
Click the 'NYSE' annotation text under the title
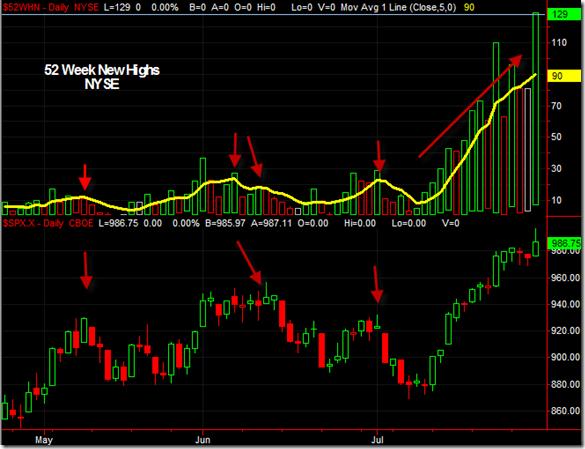pyautogui.click(x=102, y=84)
